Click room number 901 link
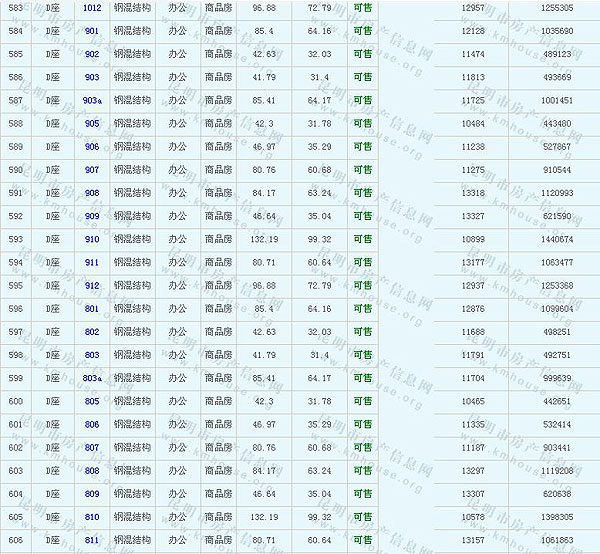Viewport: 600px width, 554px height. point(92,31)
